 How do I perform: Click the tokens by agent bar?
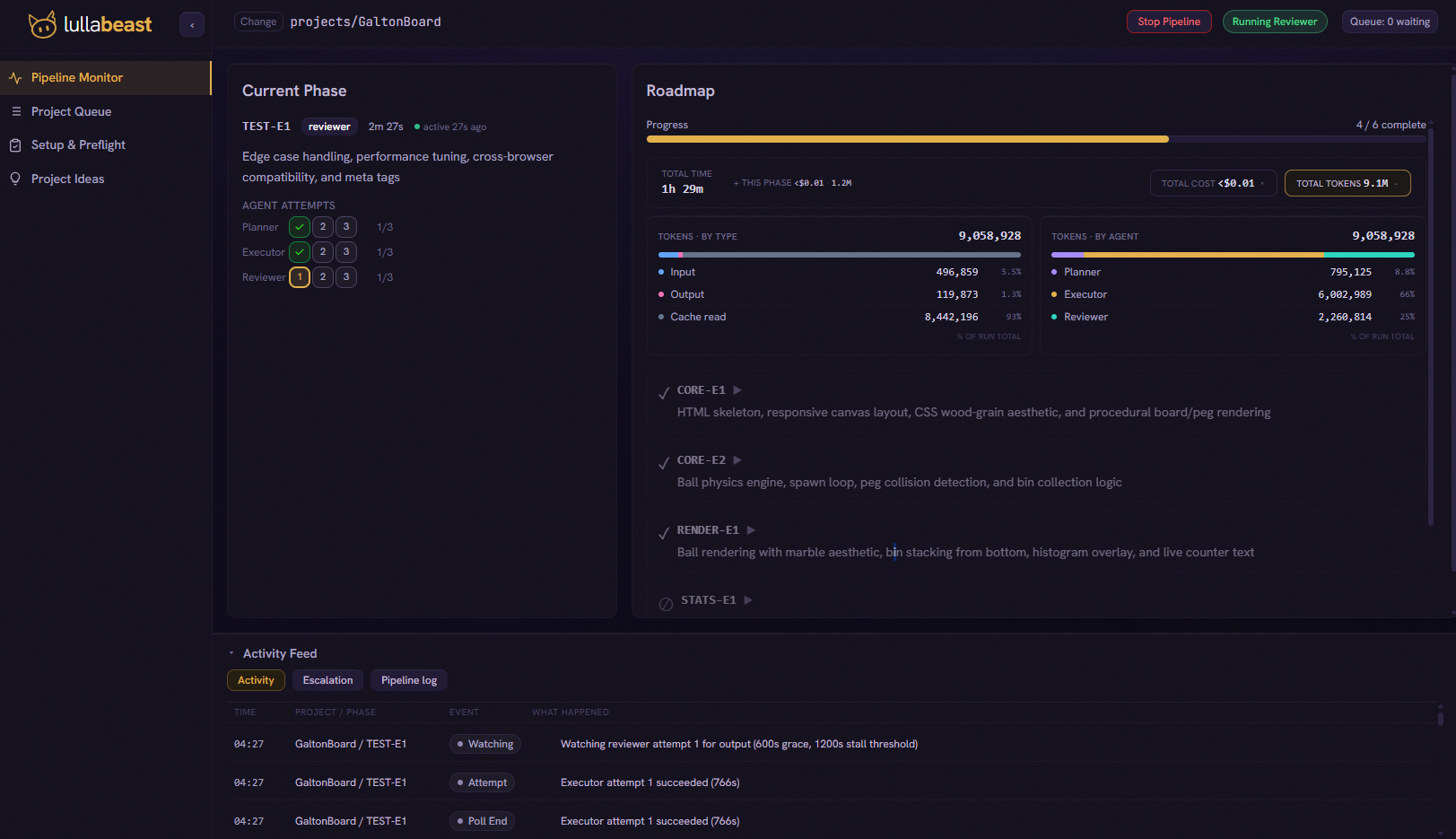(x=1233, y=255)
